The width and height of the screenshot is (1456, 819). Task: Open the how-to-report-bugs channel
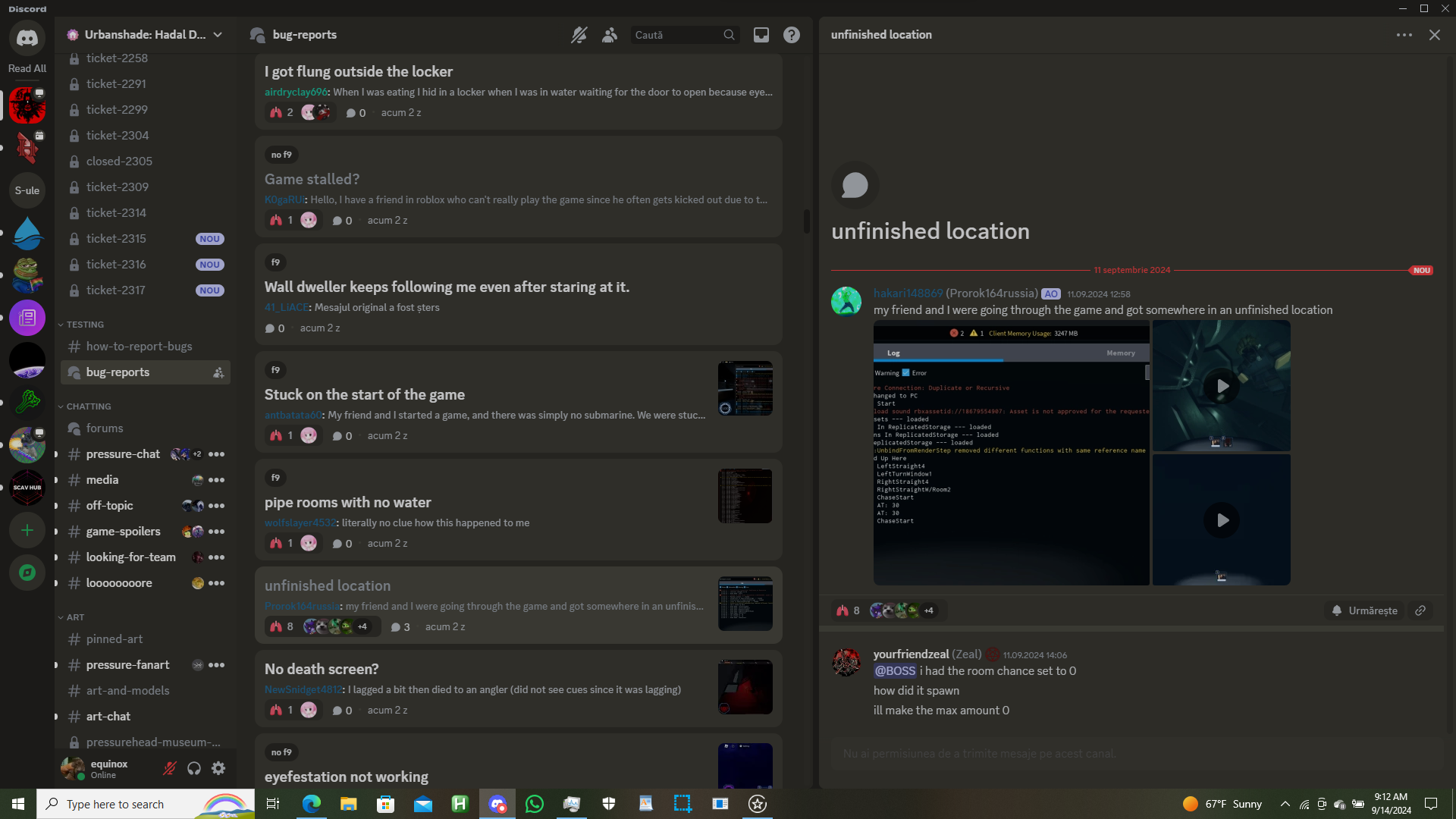[139, 347]
